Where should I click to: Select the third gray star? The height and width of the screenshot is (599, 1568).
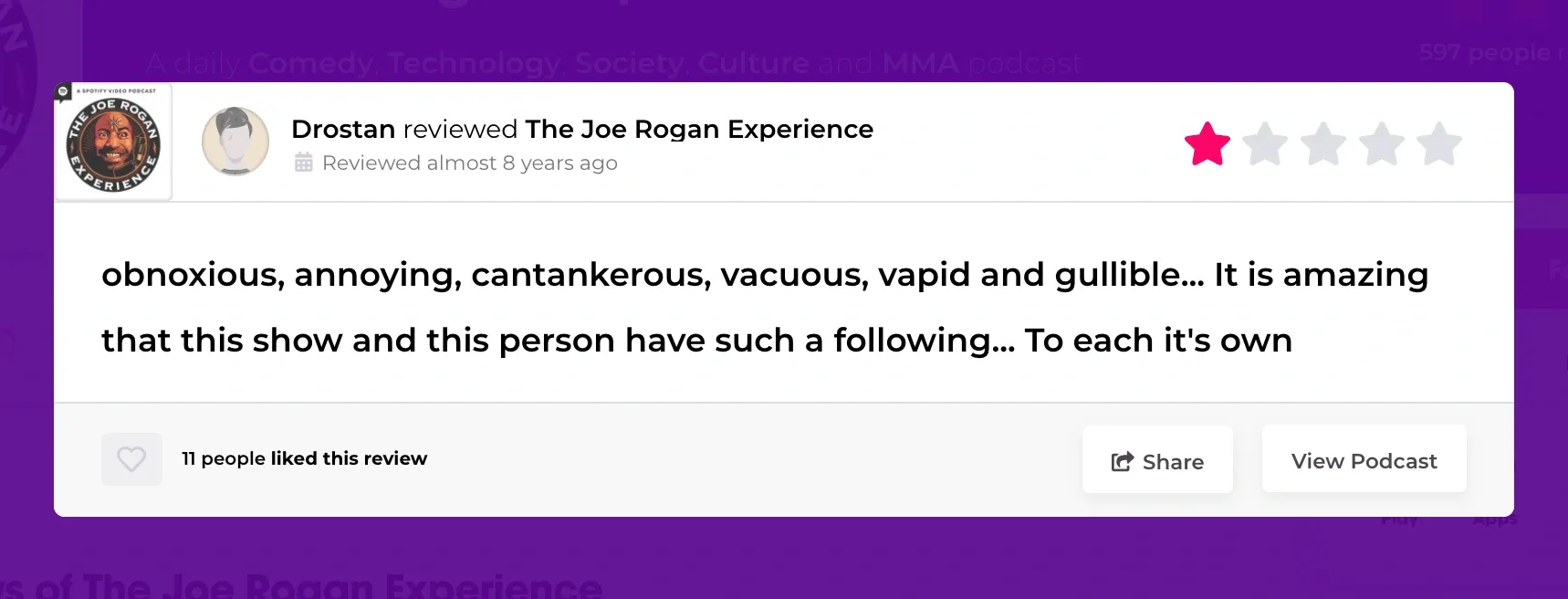click(1323, 144)
